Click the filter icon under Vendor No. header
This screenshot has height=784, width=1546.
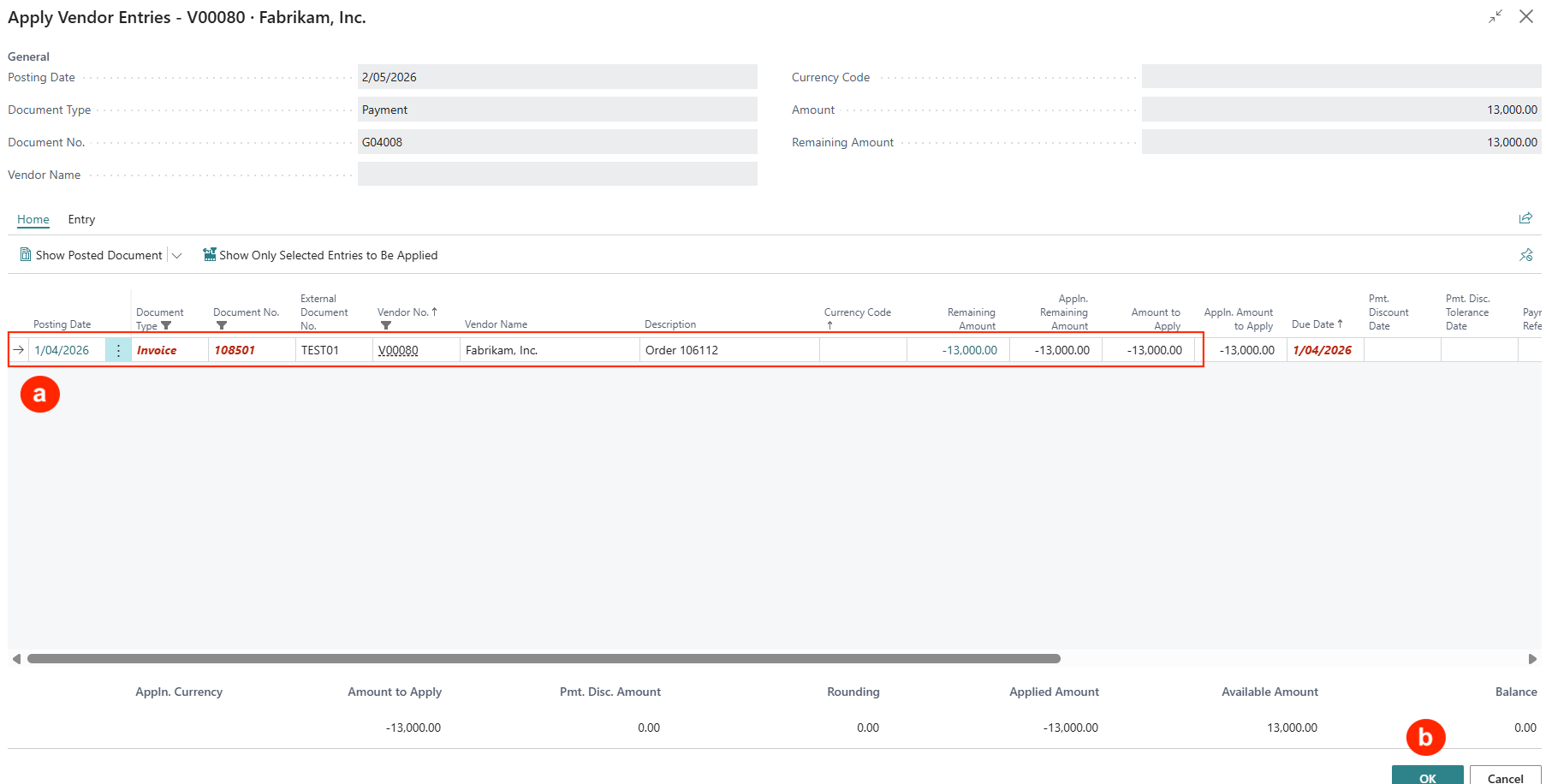386,326
